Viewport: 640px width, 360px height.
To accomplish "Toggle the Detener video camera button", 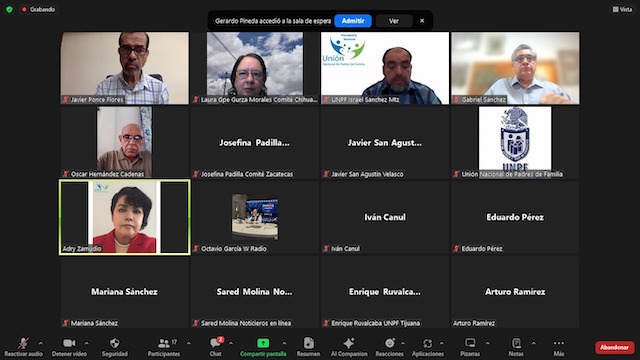I will 69,343.
